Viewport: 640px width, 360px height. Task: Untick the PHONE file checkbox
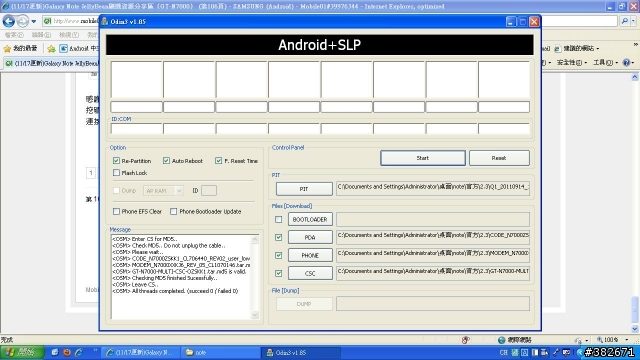pyautogui.click(x=278, y=255)
